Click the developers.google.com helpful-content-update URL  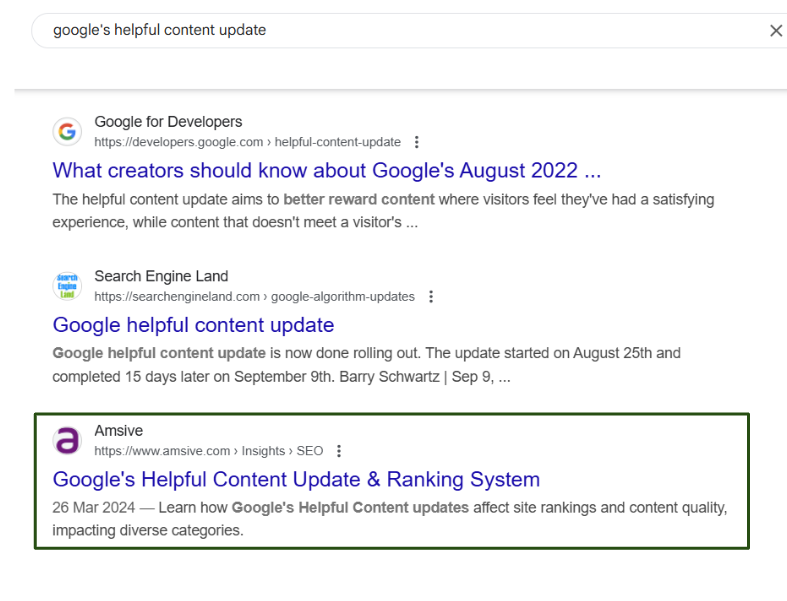pos(247,142)
